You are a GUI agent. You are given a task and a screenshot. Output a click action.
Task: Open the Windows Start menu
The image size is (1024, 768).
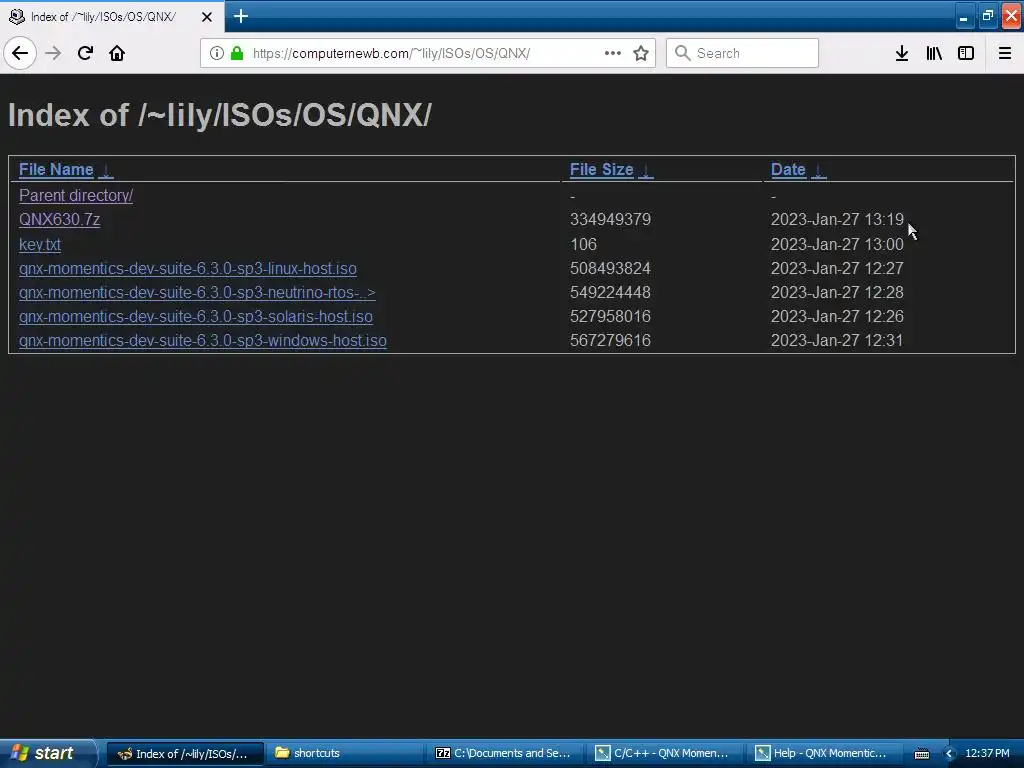(x=48, y=753)
